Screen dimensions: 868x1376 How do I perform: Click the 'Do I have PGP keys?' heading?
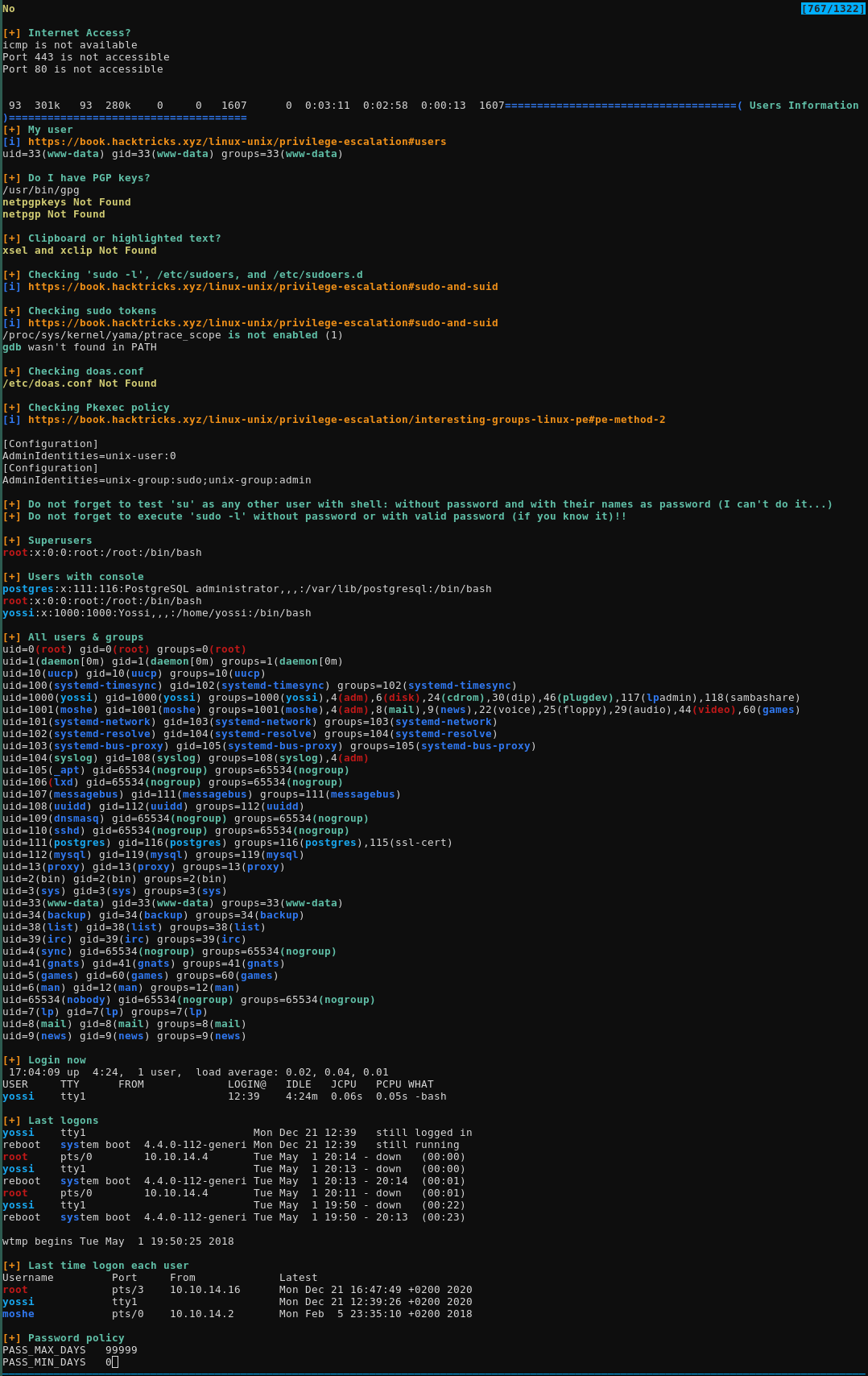click(89, 178)
